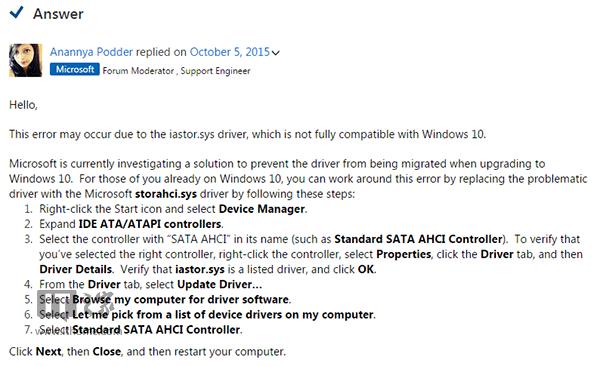The height and width of the screenshot is (366, 600).
Task: Click the bold storahci.sys text
Action: [x=166, y=194]
